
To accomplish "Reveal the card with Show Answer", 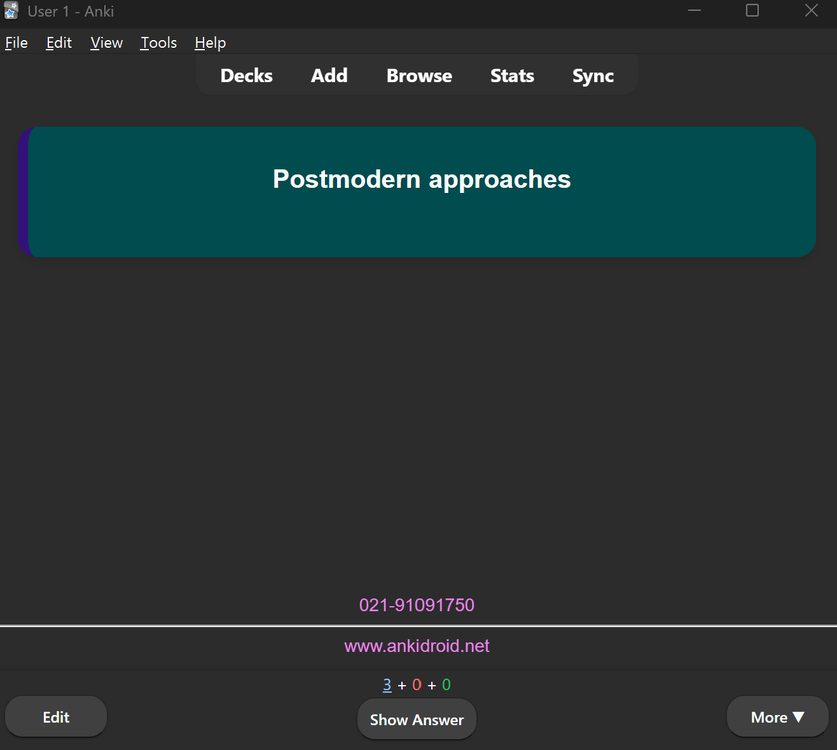I will [417, 719].
